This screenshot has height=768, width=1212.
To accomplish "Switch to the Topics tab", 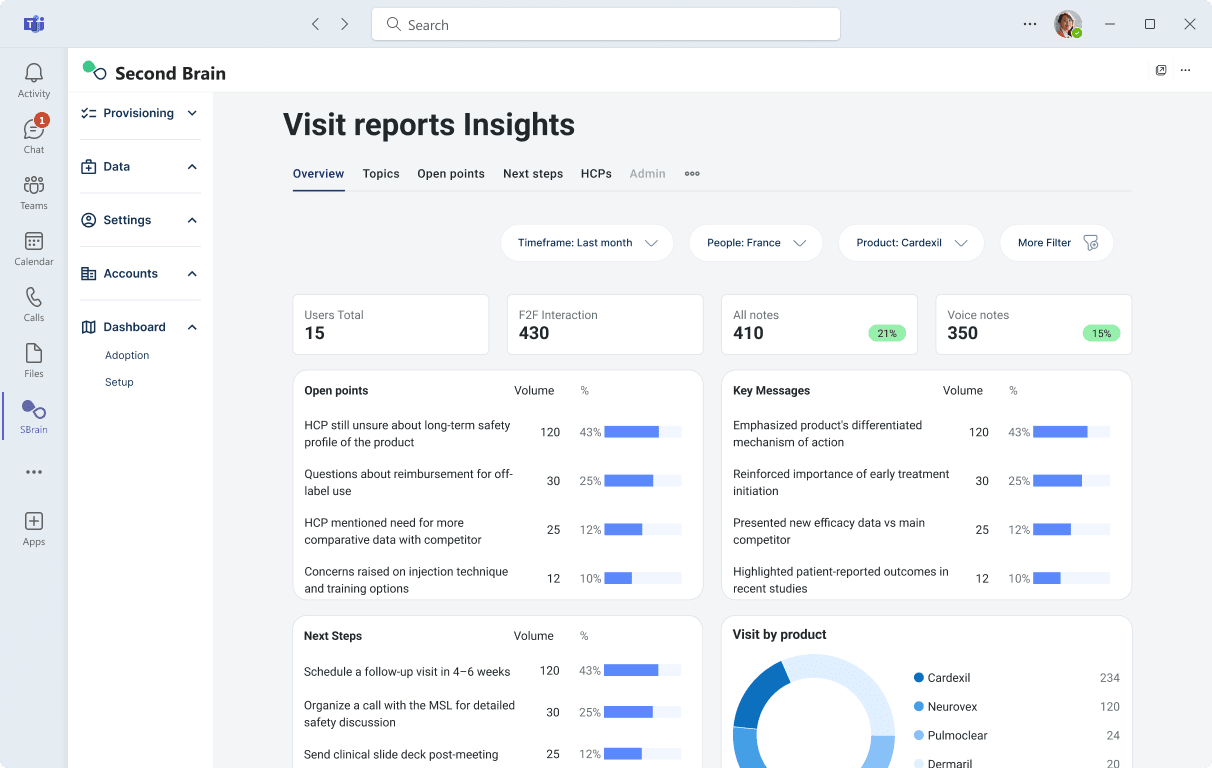I will pos(381,174).
